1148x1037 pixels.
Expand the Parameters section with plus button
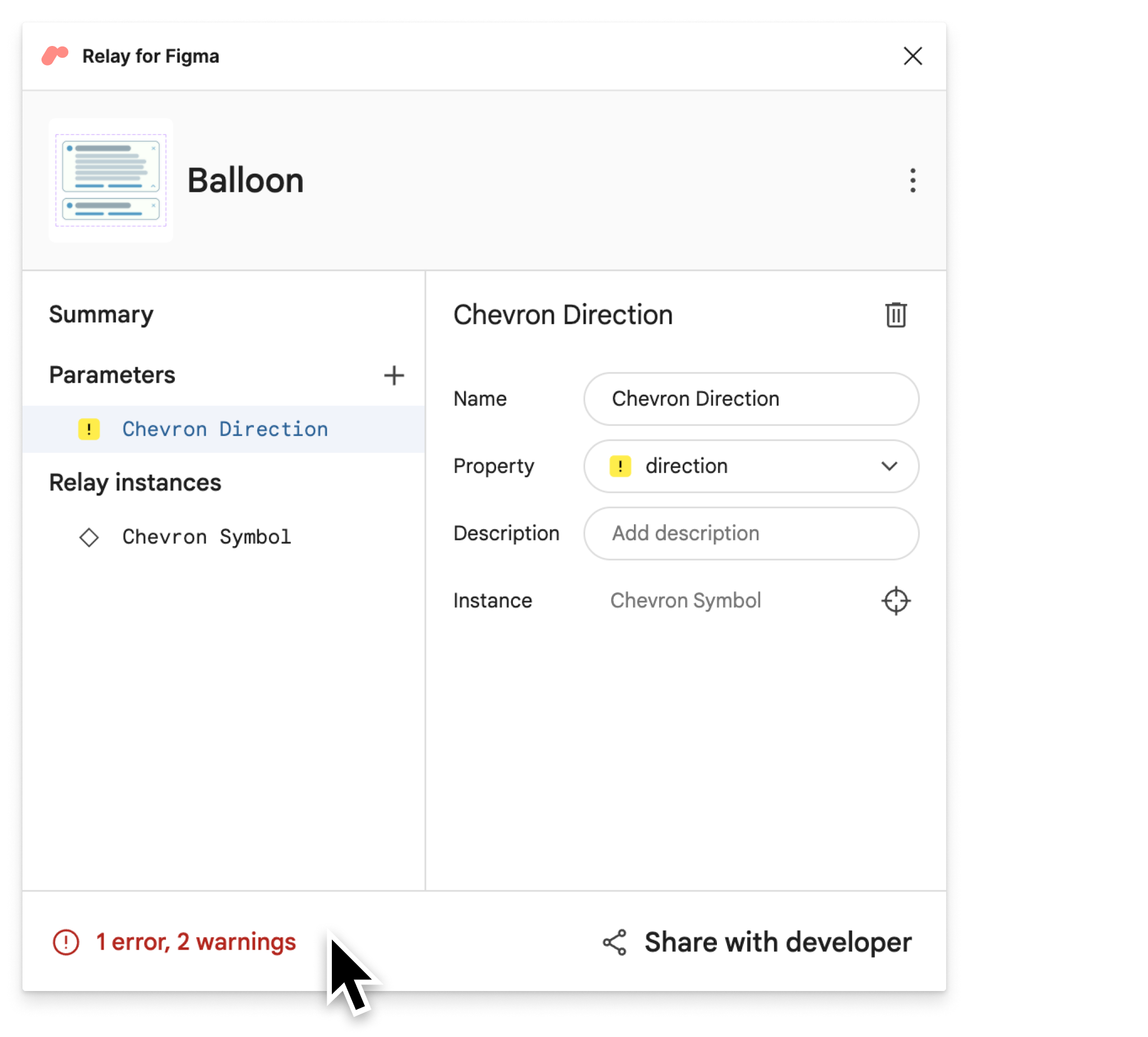click(x=394, y=375)
